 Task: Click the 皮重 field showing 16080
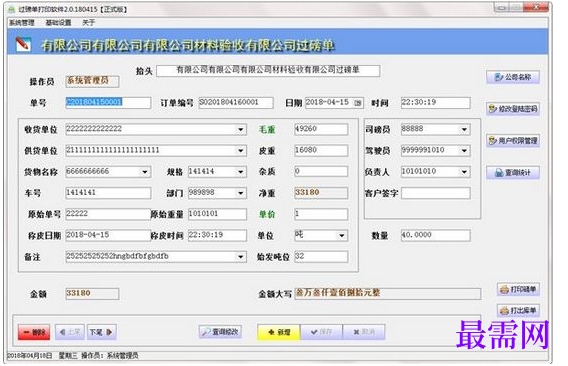click(x=321, y=150)
